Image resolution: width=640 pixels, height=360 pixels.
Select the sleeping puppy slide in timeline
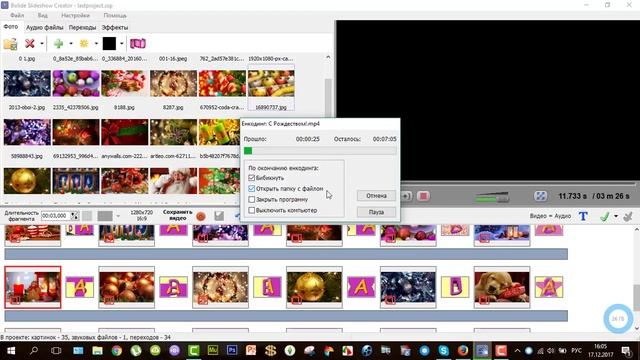tap(502, 287)
